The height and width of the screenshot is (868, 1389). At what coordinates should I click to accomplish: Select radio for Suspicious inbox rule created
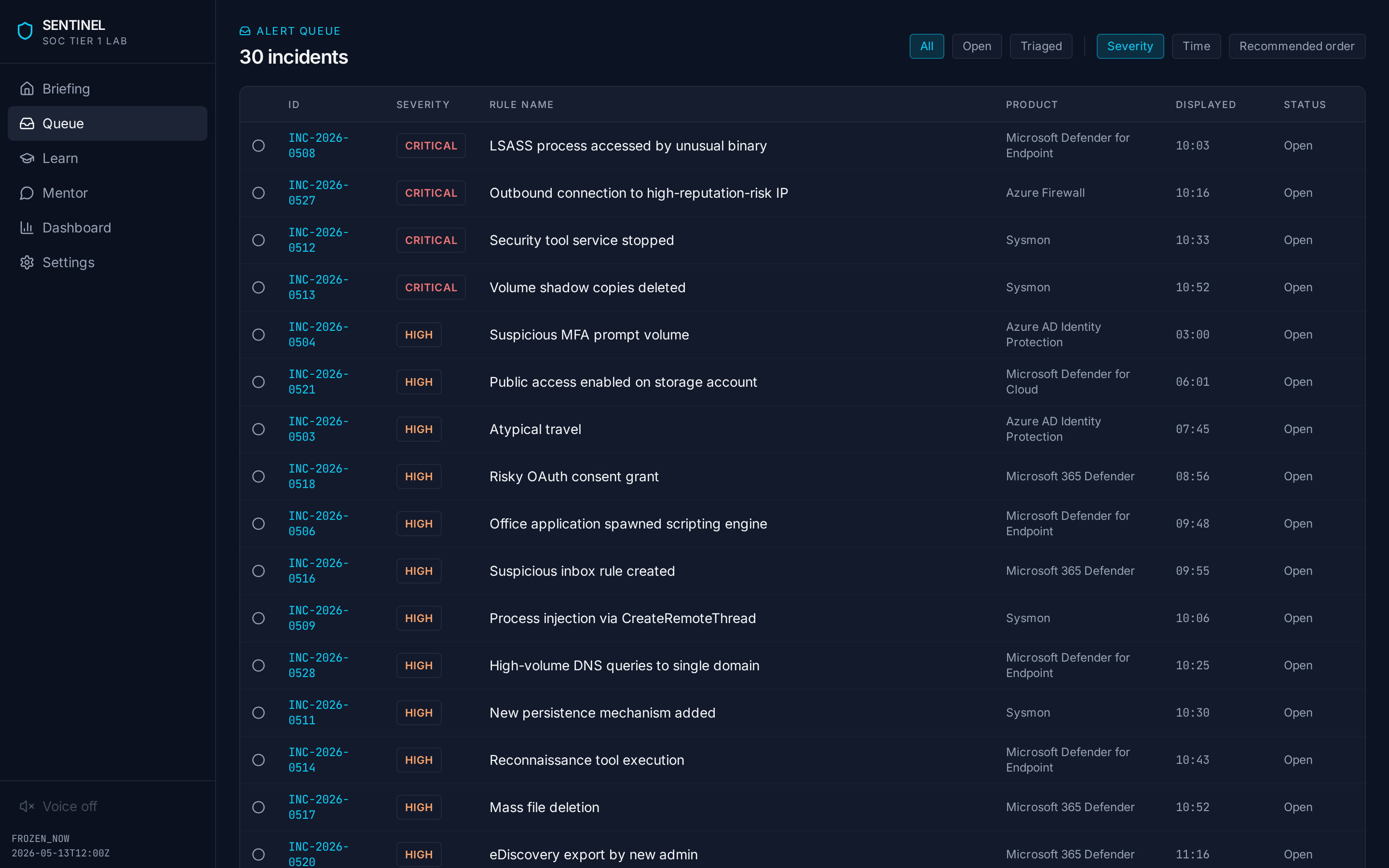259,570
